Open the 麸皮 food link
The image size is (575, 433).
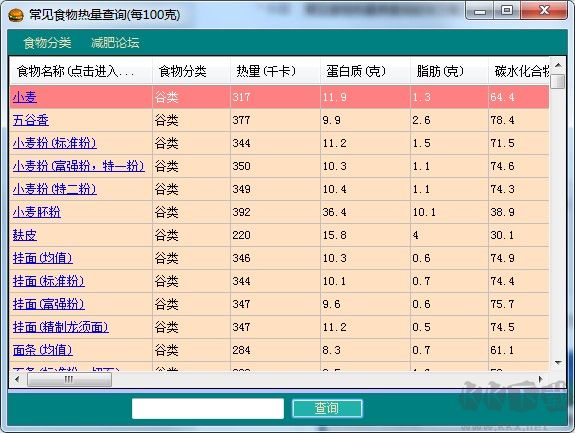(x=25, y=235)
